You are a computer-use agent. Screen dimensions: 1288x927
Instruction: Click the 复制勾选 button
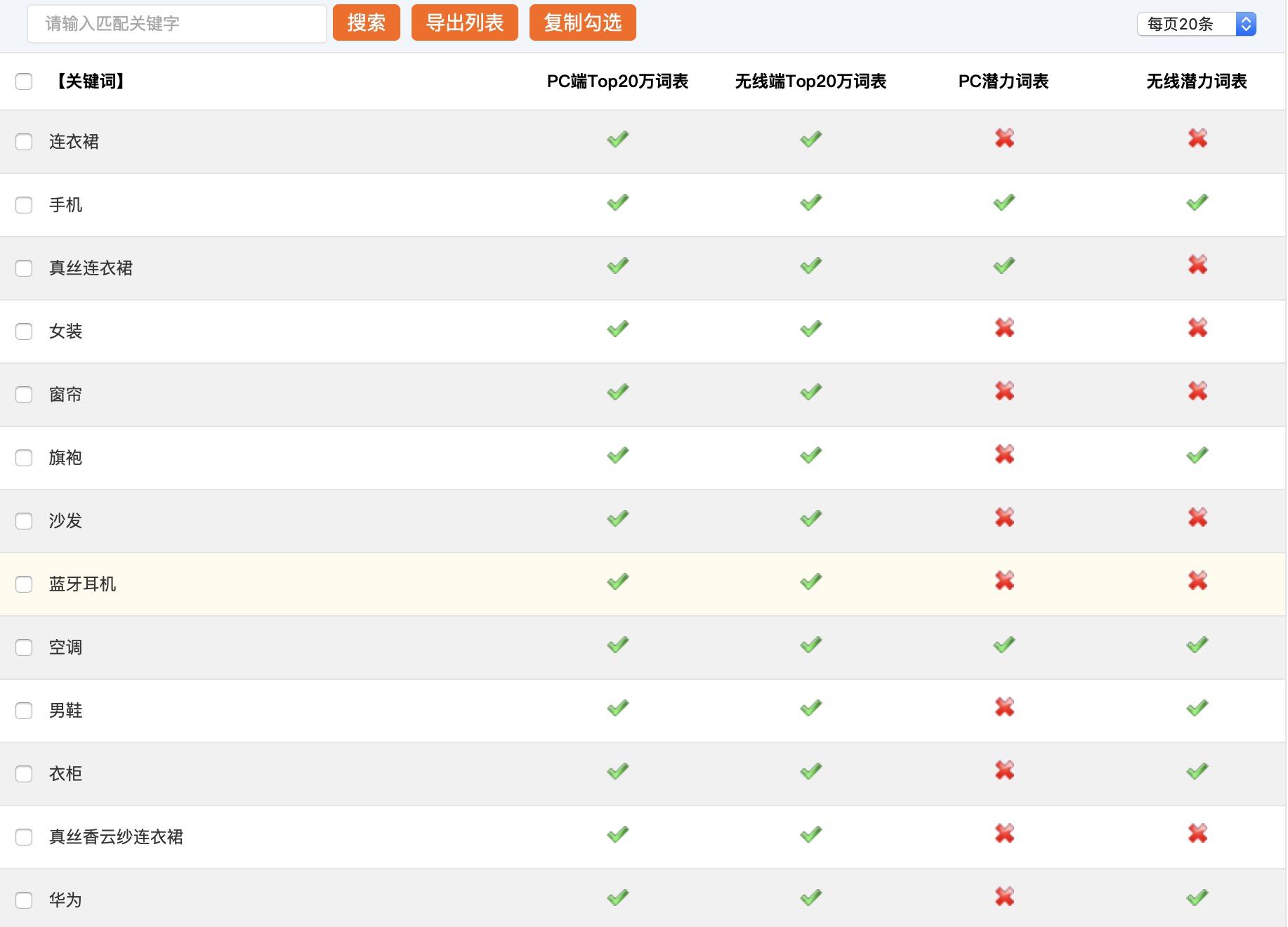[582, 23]
